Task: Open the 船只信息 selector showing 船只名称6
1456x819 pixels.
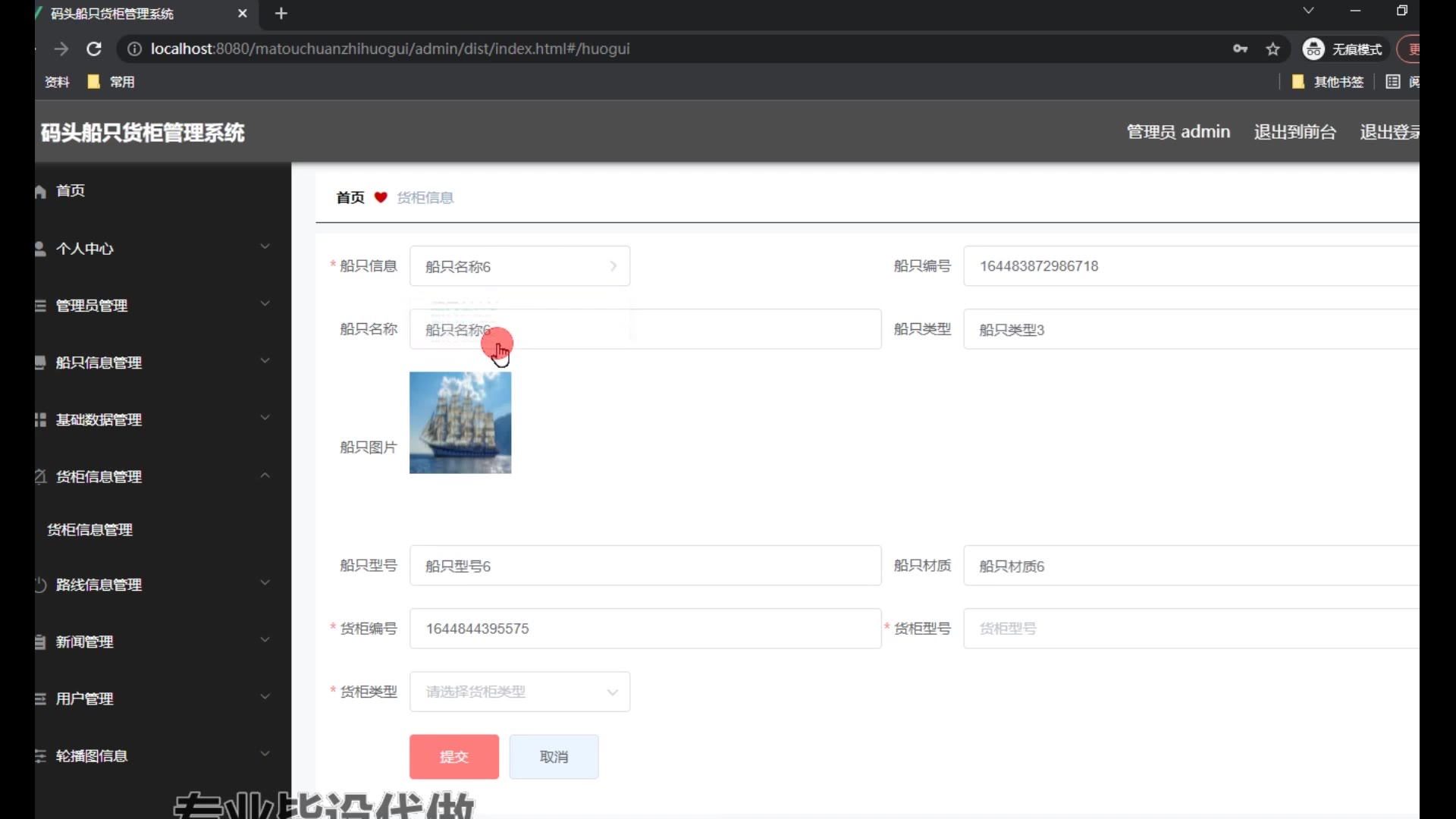Action: (x=519, y=266)
